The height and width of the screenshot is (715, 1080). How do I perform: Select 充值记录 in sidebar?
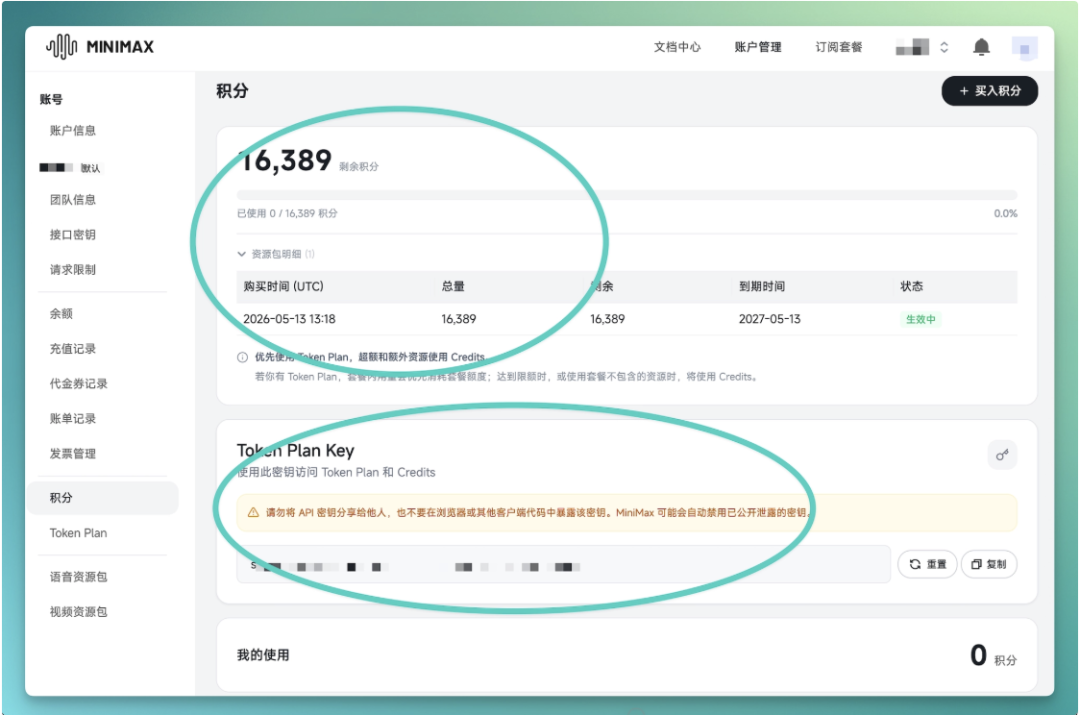click(x=72, y=349)
